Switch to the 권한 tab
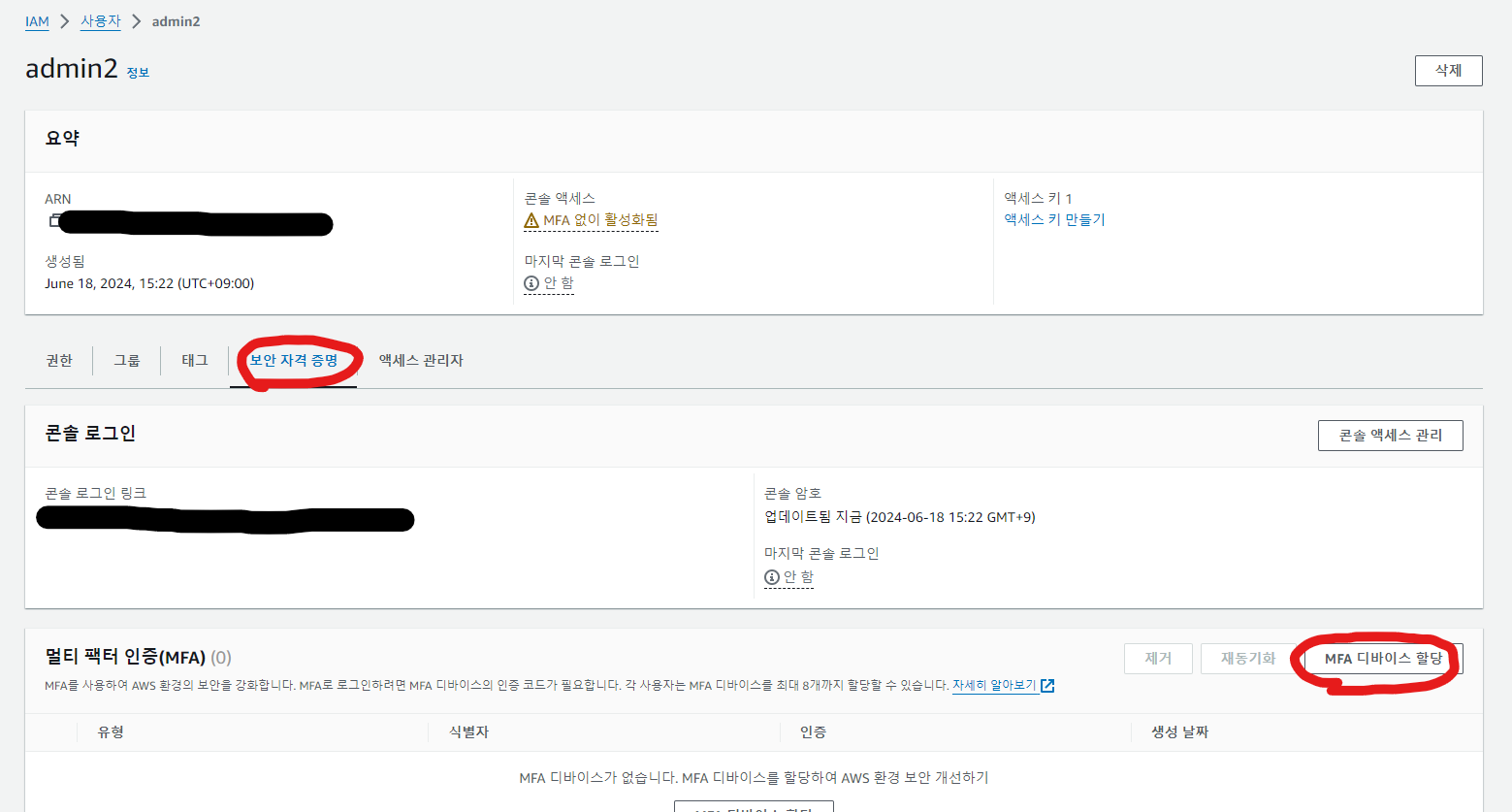 tap(58, 360)
